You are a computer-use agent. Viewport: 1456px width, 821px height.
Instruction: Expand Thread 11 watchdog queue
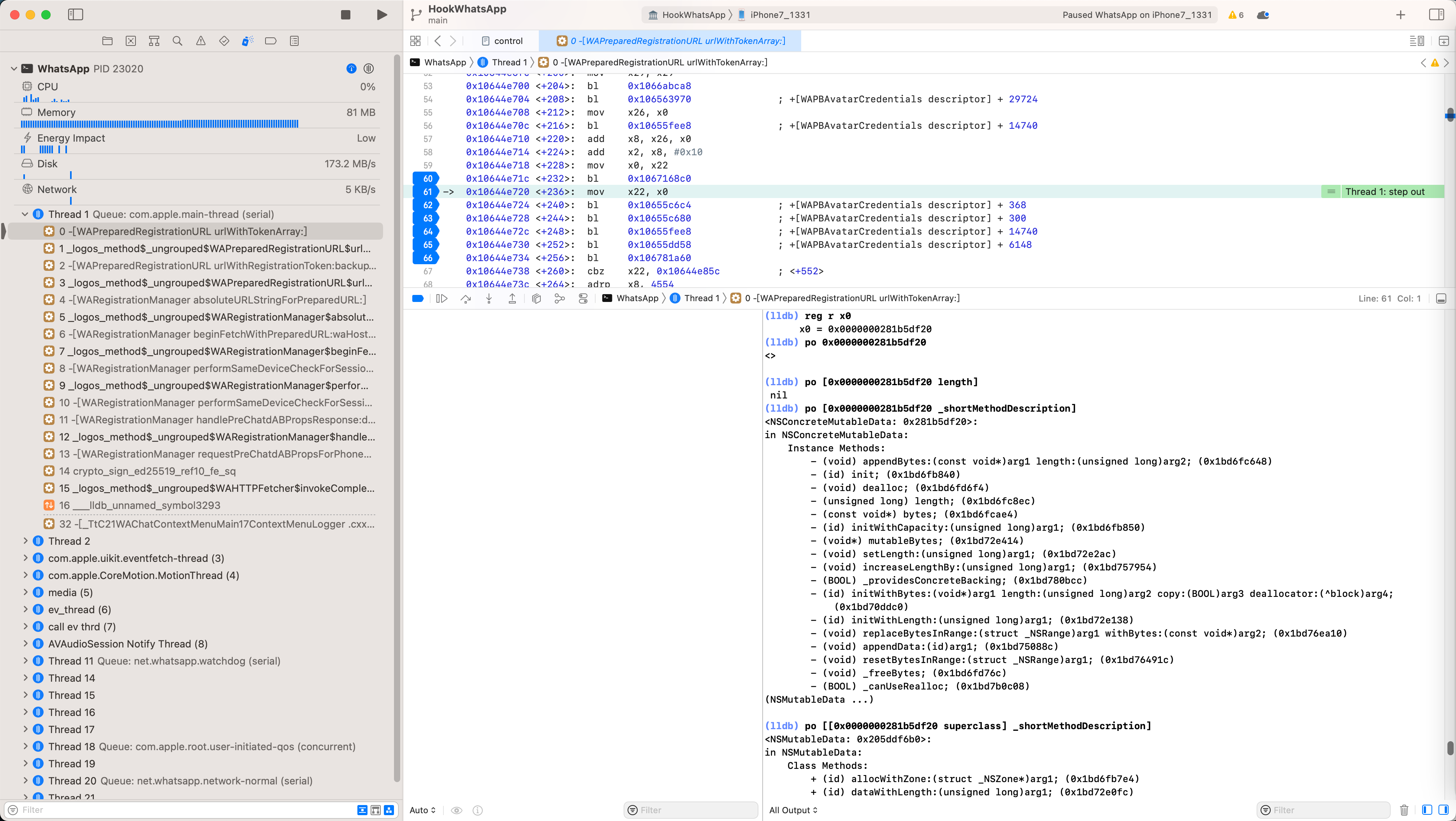click(x=25, y=661)
